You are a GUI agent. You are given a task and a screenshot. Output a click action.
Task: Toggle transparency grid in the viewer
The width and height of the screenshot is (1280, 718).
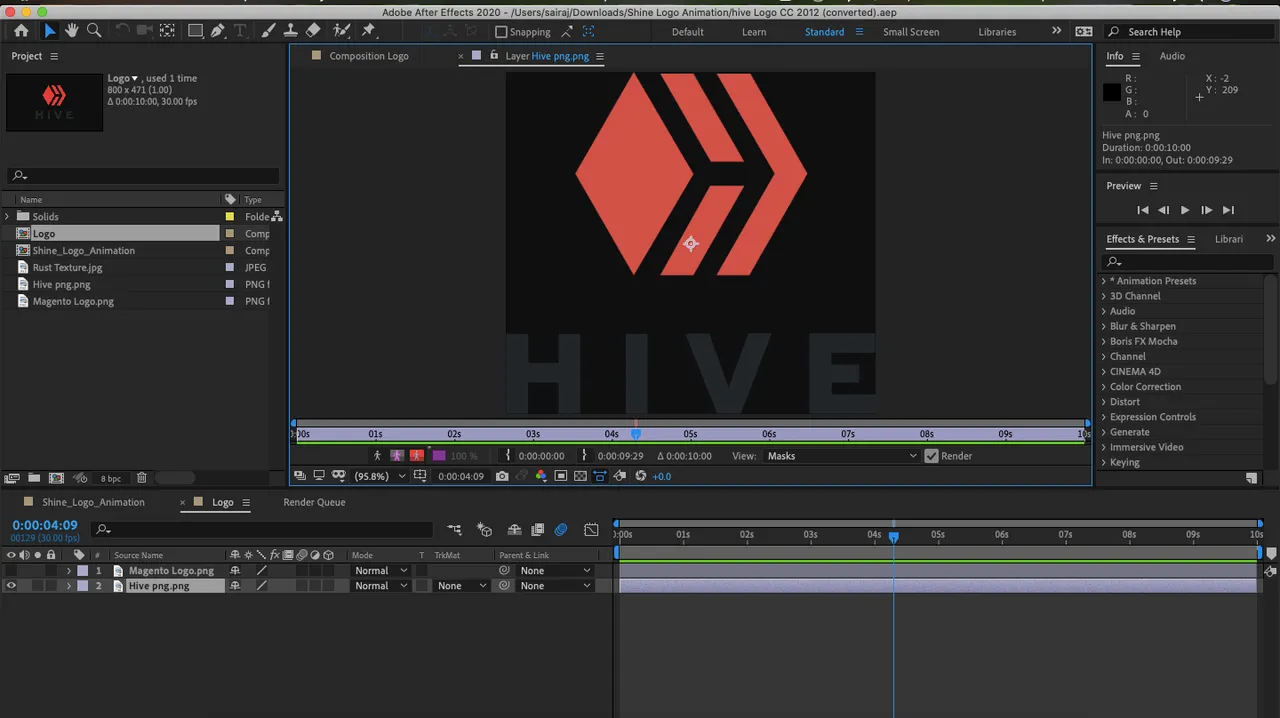tap(580, 476)
